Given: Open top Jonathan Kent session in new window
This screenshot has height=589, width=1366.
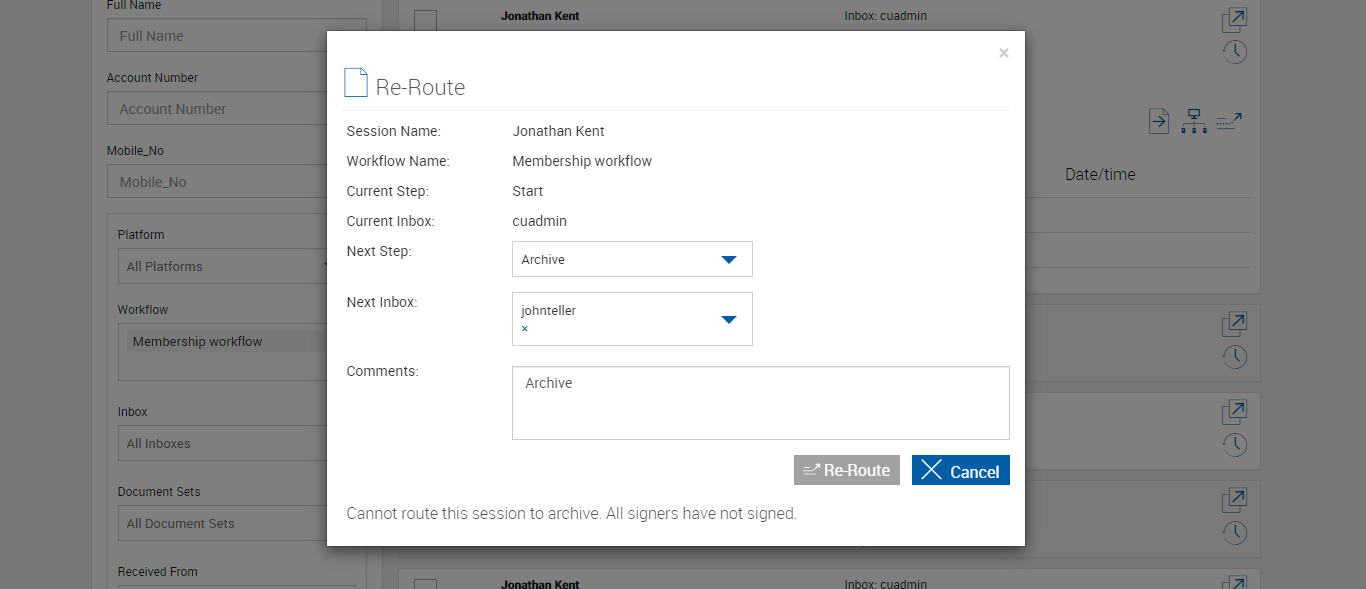Looking at the screenshot, I should 1235,19.
